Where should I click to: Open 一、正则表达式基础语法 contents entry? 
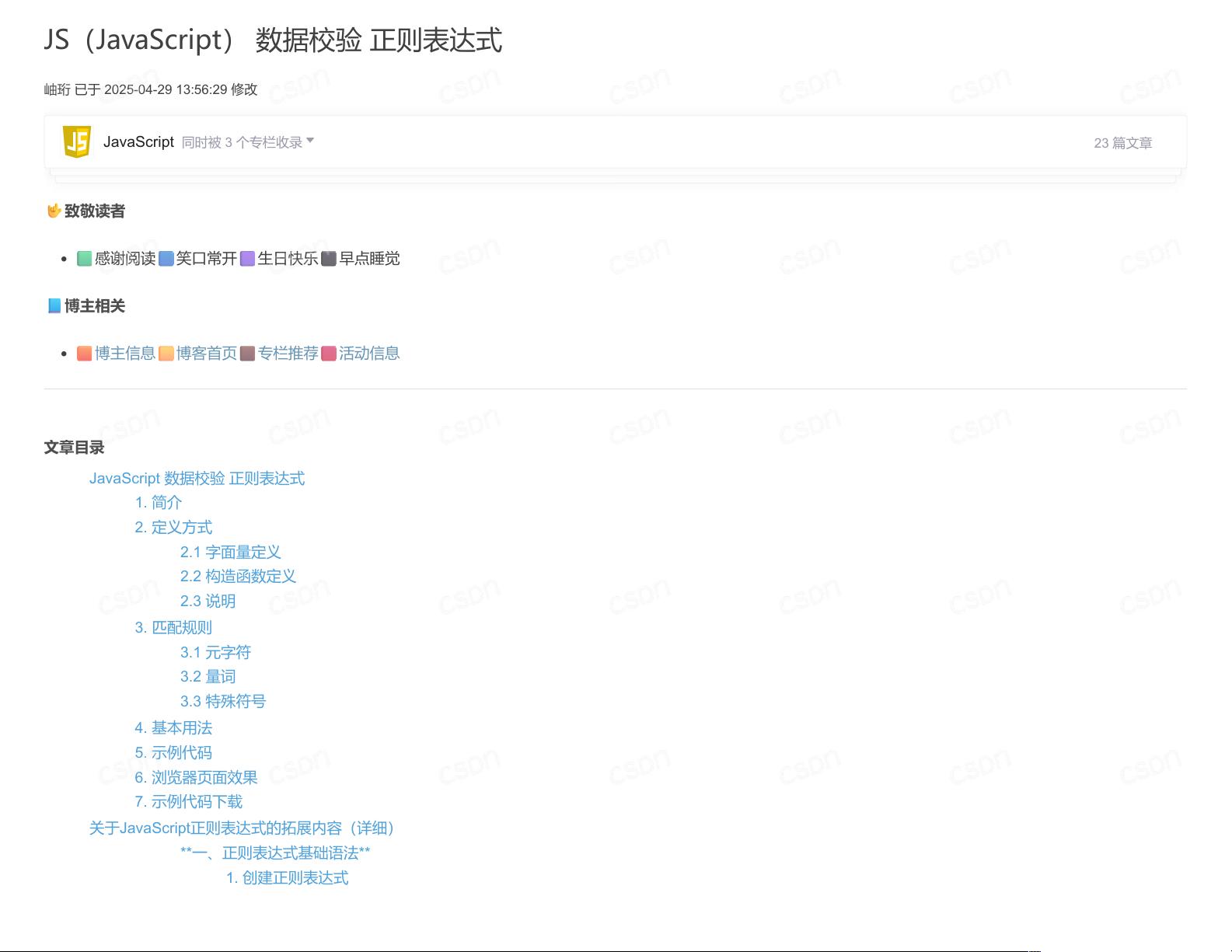click(275, 853)
